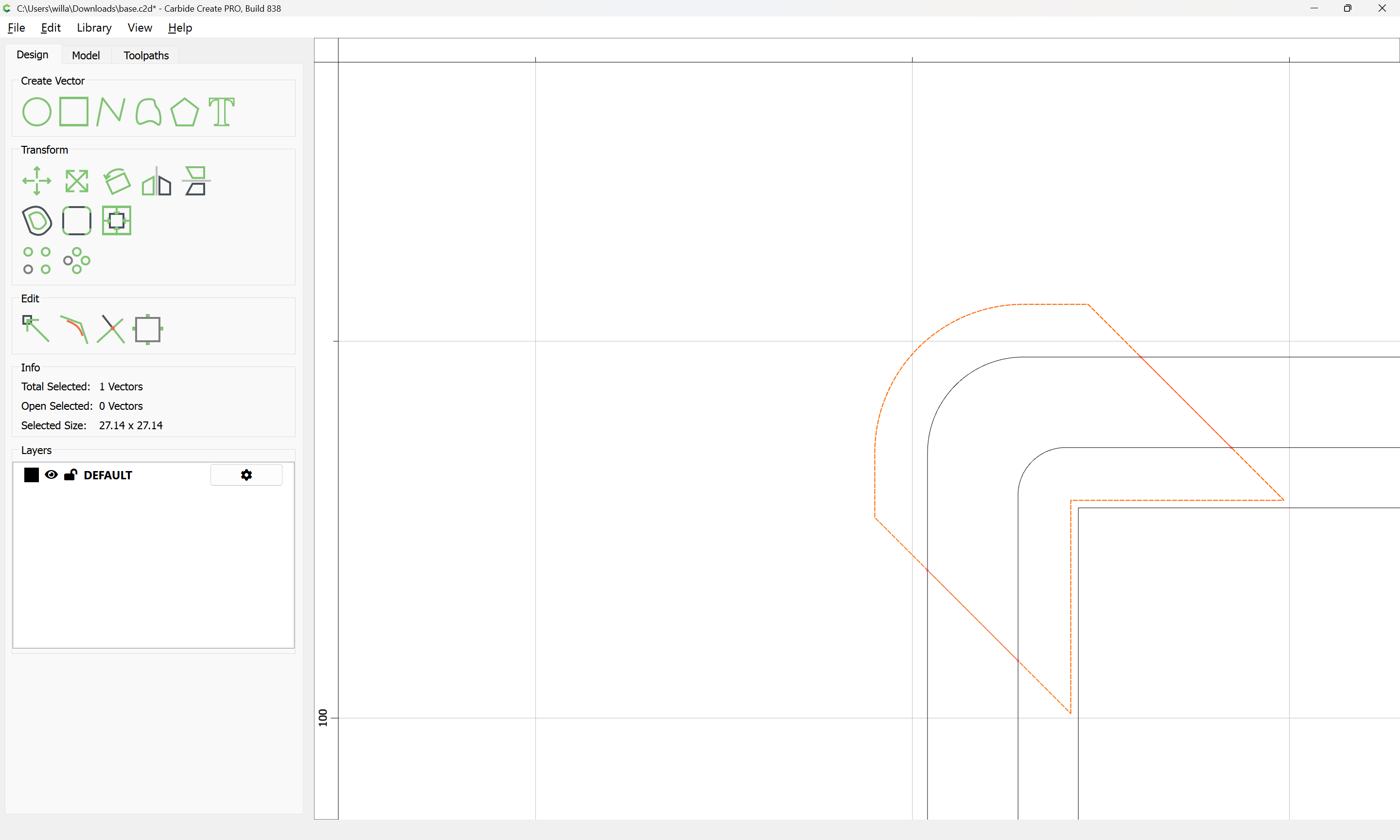Open the Resize transform tool
The image size is (1400, 840).
click(x=76, y=181)
